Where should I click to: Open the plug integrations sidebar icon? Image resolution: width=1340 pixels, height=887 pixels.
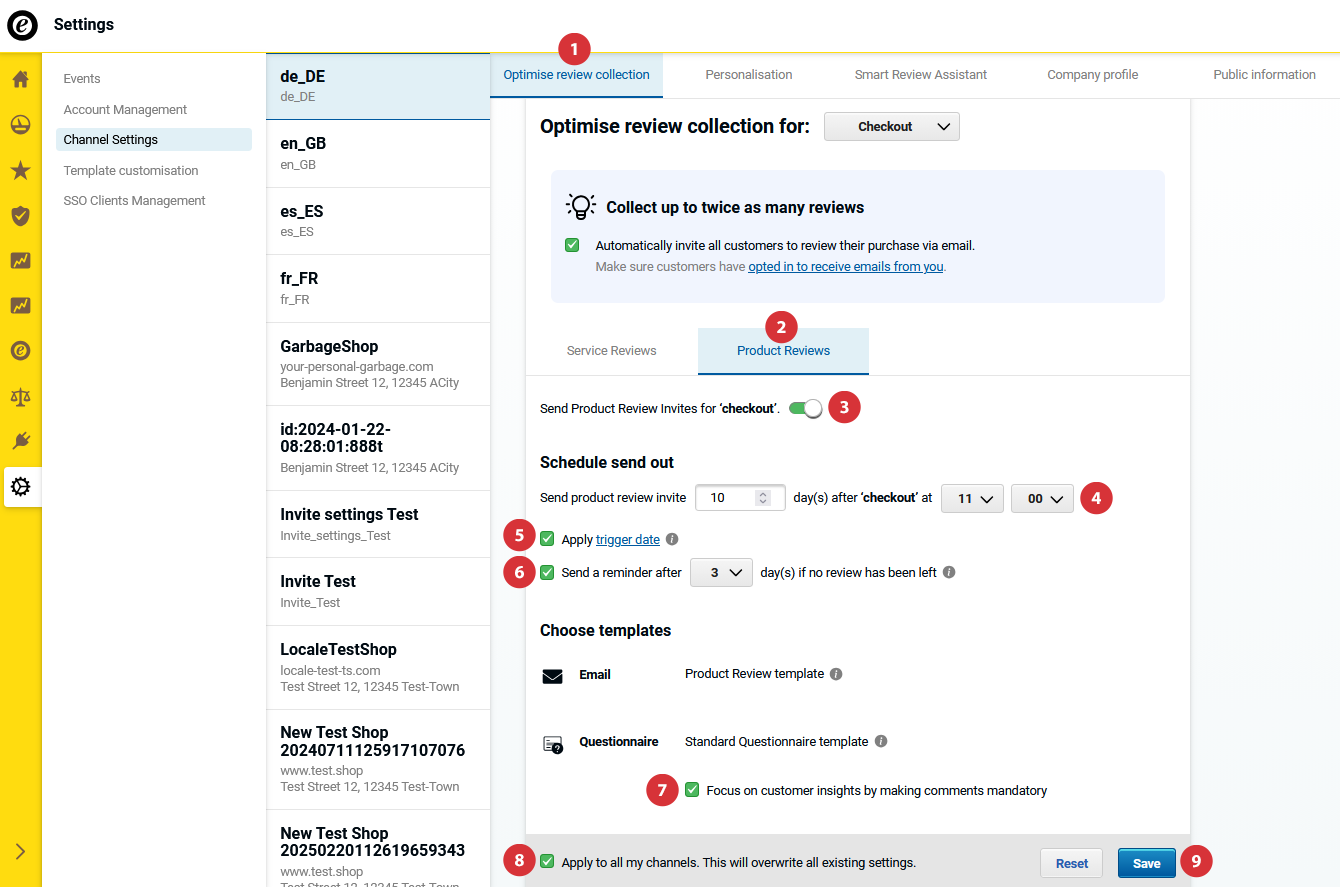point(20,441)
